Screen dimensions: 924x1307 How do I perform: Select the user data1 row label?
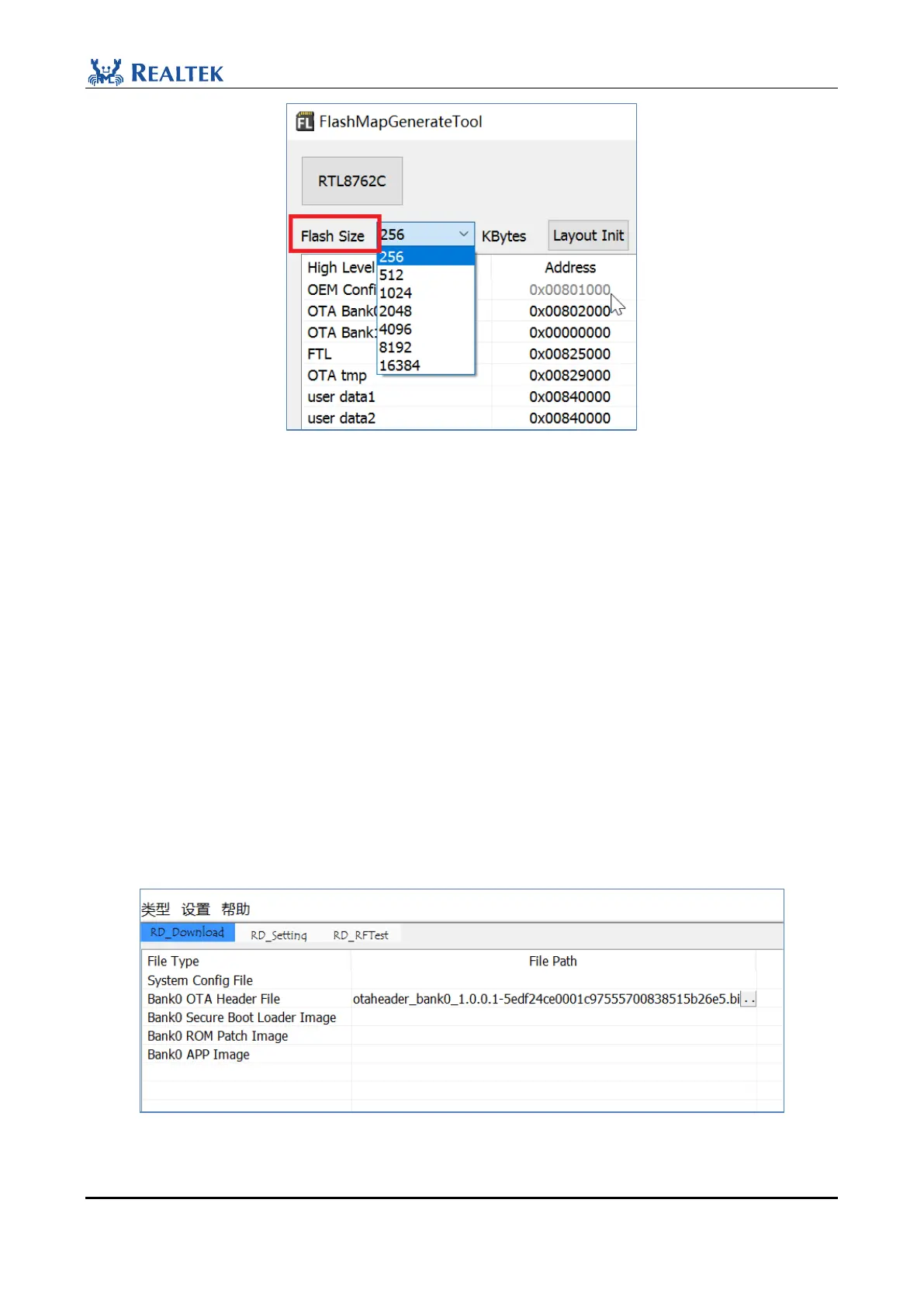coord(341,397)
